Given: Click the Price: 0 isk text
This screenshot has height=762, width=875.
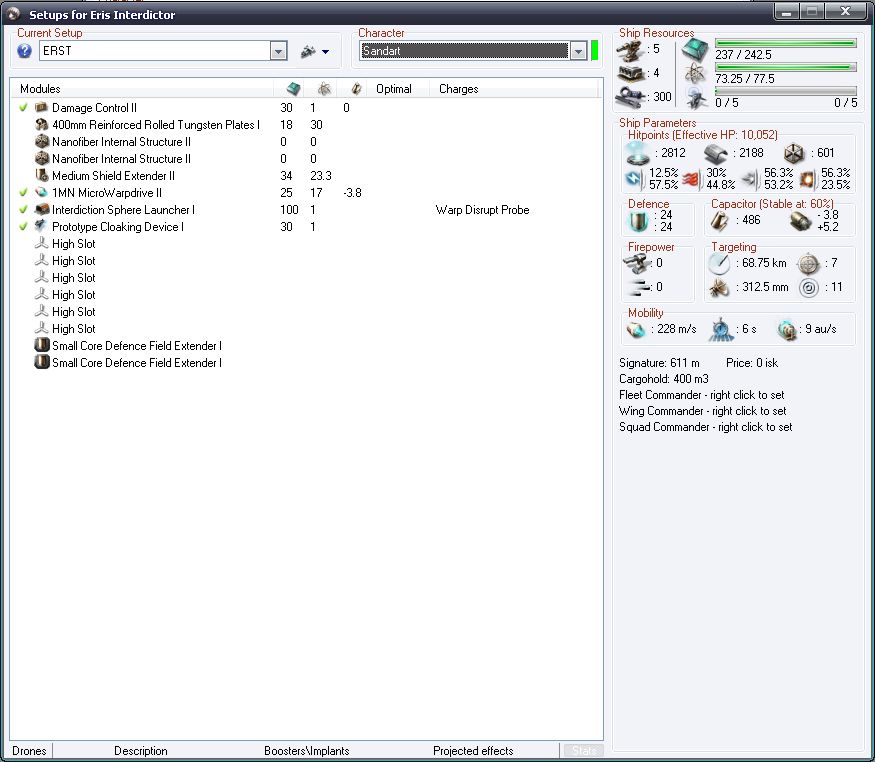Looking at the screenshot, I should point(752,363).
